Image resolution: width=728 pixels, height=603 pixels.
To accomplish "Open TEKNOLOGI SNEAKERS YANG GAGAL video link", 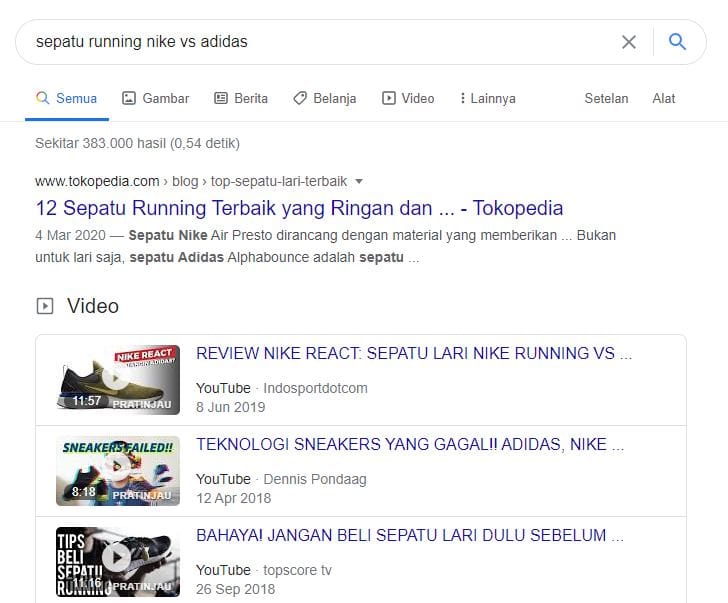I will pyautogui.click(x=410, y=444).
